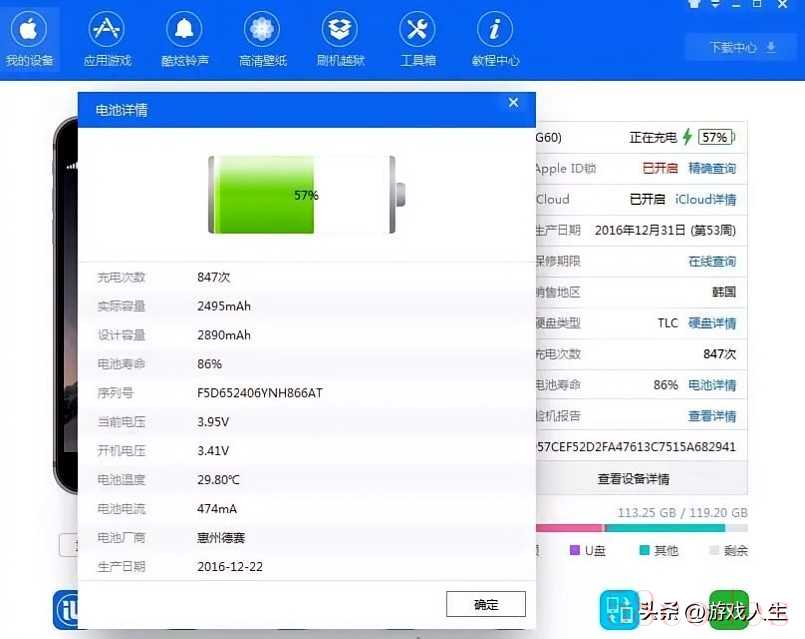Click the 查看设备详情 button
The image size is (805, 639).
coord(634,479)
